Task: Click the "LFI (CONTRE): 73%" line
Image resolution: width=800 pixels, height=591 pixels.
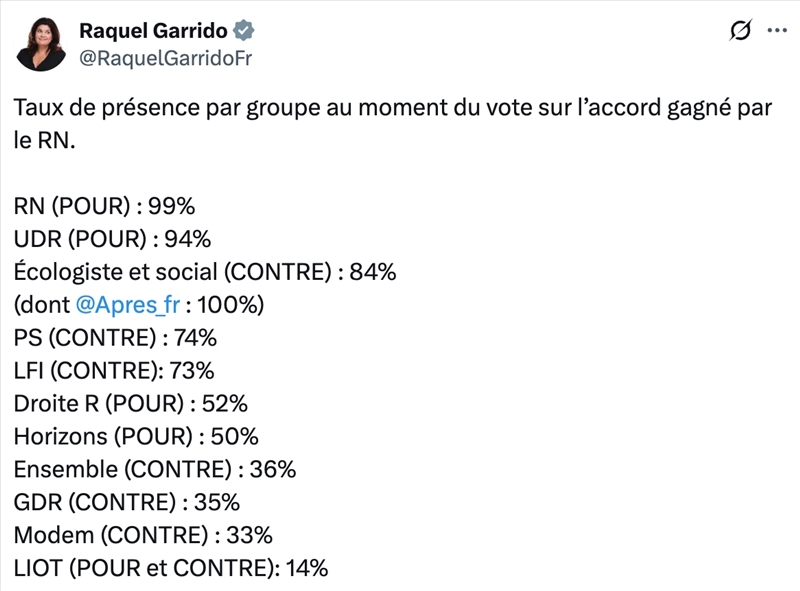Action: click(x=114, y=370)
